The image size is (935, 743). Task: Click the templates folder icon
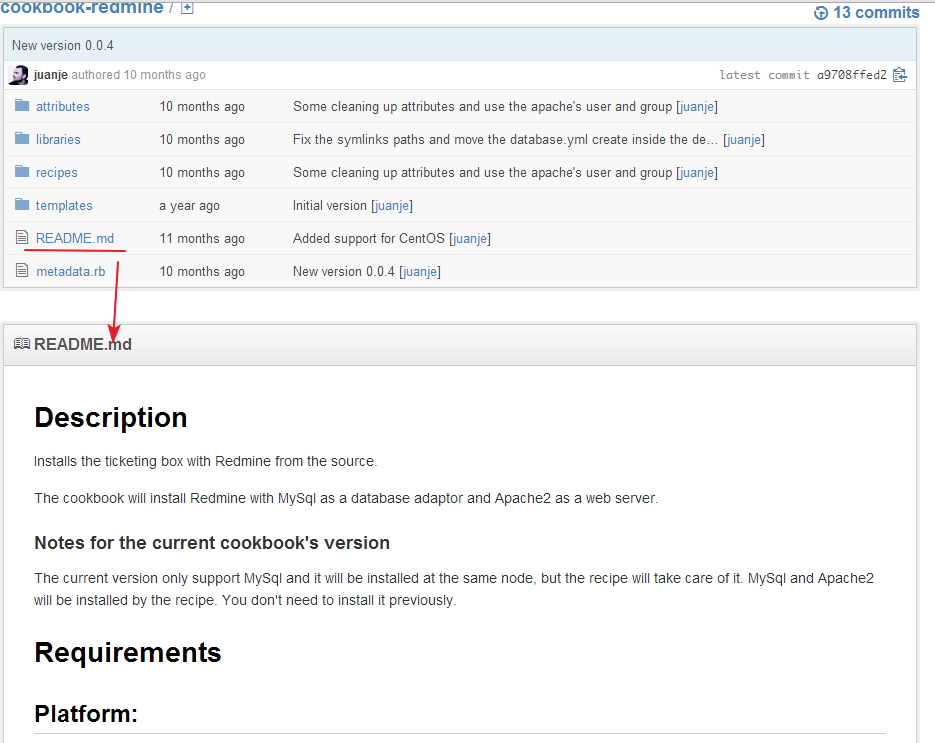click(x=22, y=205)
